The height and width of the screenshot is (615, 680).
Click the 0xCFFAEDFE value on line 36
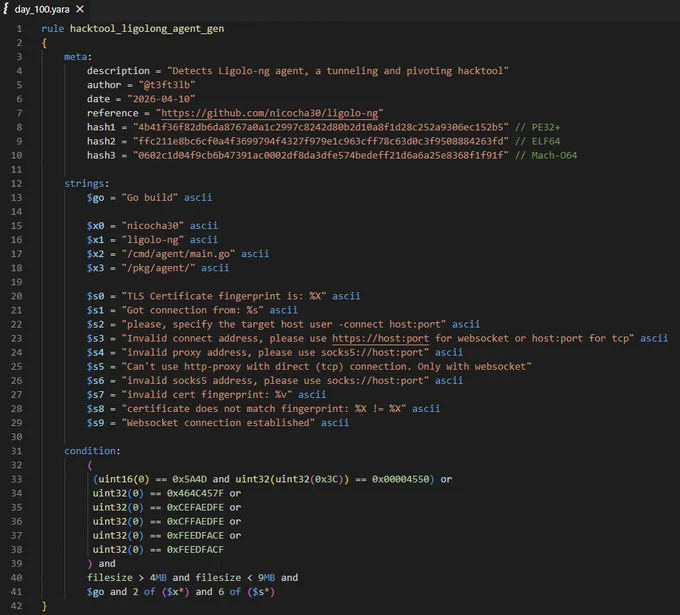pos(195,521)
